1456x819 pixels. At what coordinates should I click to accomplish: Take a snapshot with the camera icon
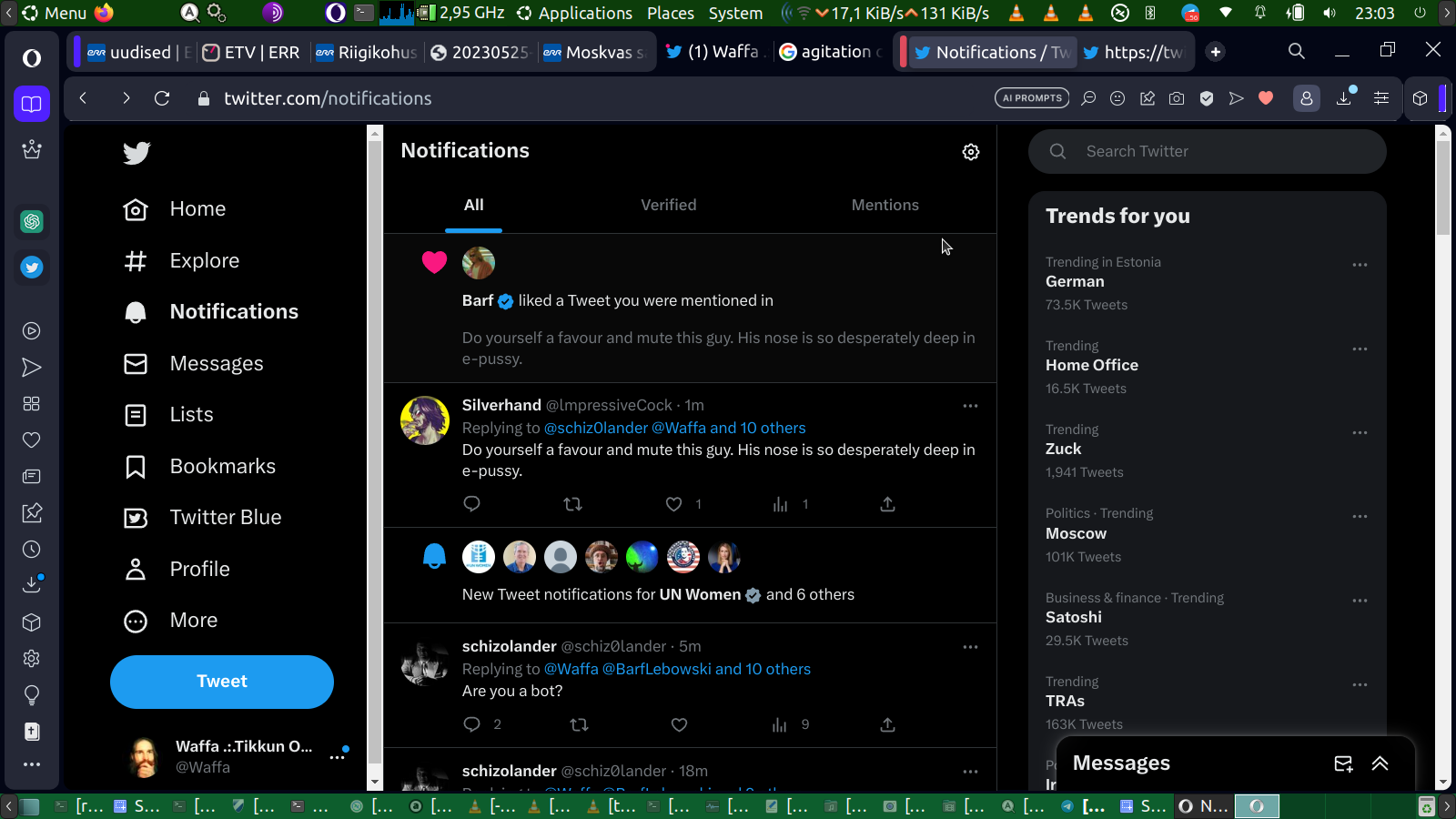(1177, 98)
